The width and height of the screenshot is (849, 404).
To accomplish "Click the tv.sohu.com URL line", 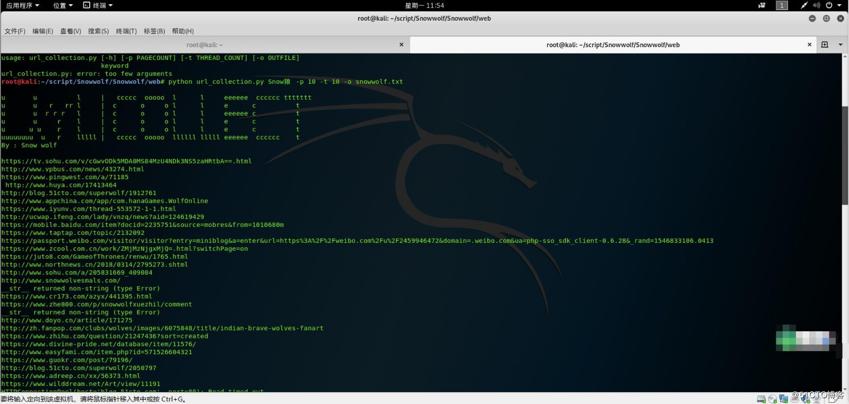I will tap(126, 161).
